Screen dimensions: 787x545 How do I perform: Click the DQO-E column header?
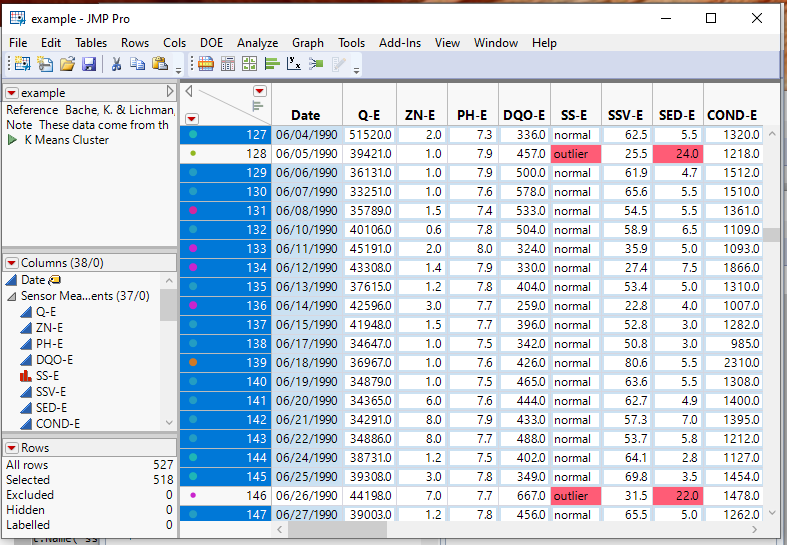(523, 115)
